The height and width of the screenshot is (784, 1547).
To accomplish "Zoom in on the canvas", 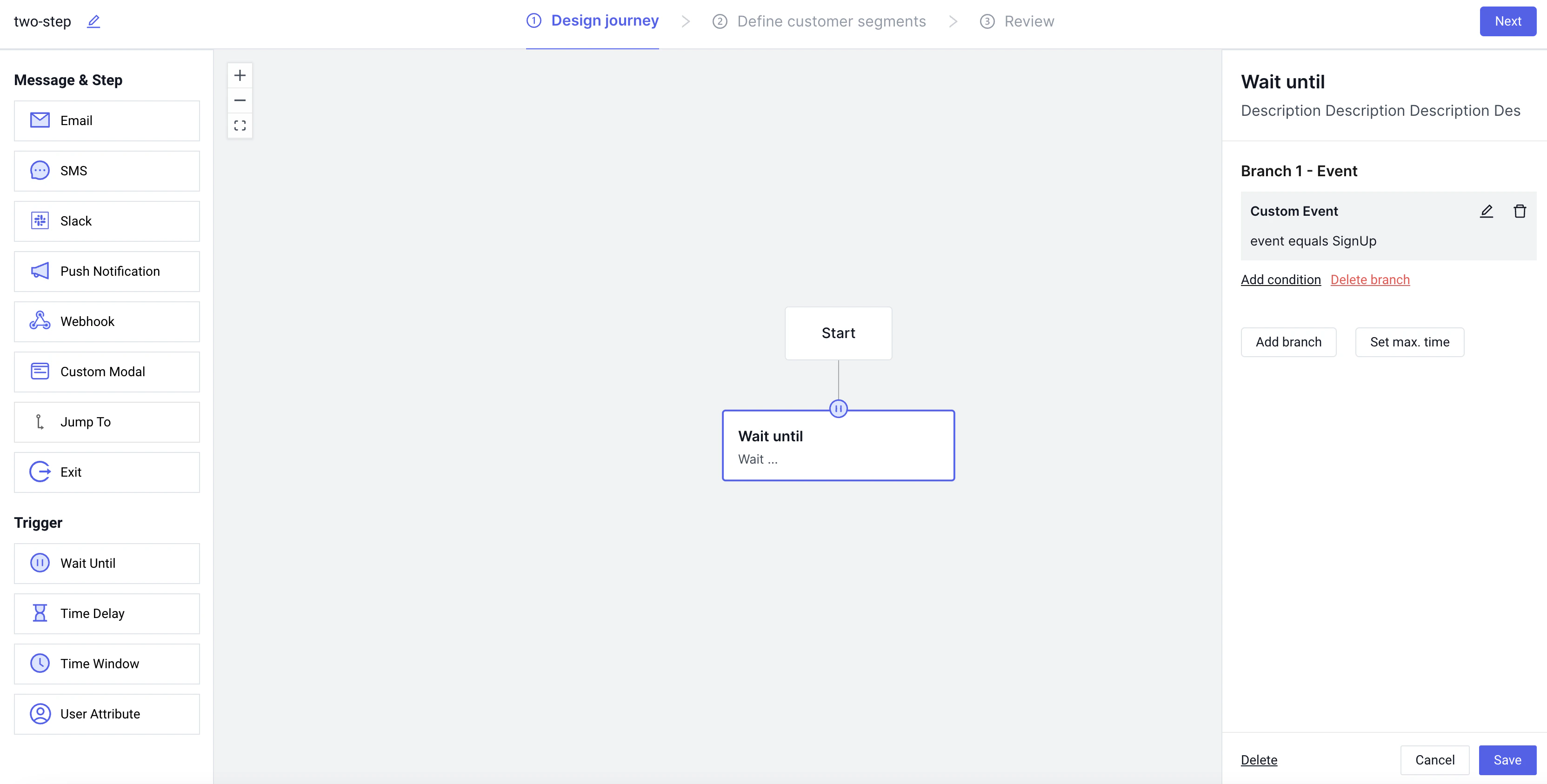I will pos(240,75).
